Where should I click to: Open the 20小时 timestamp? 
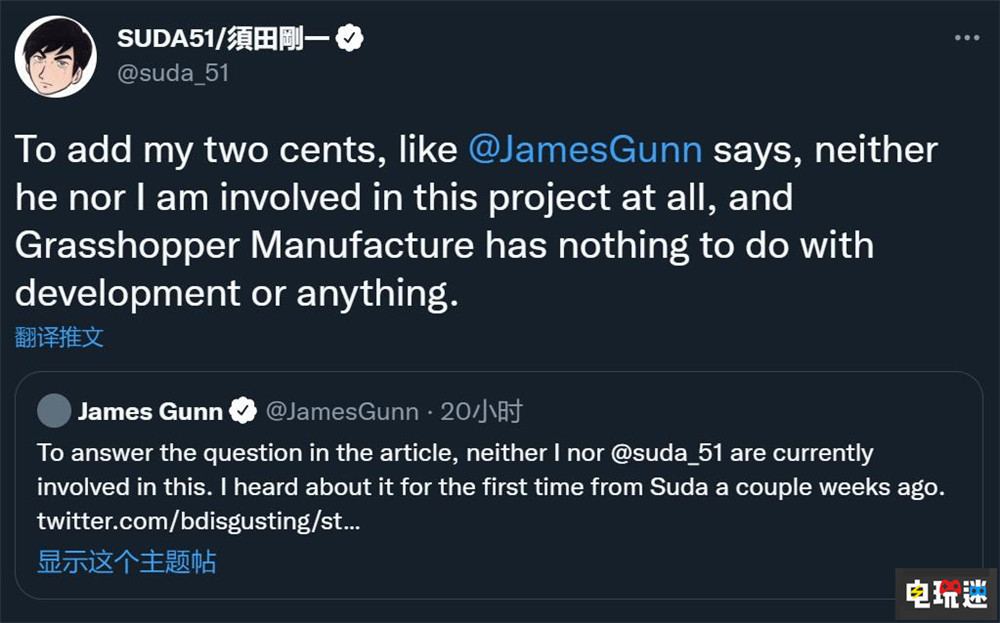482,411
